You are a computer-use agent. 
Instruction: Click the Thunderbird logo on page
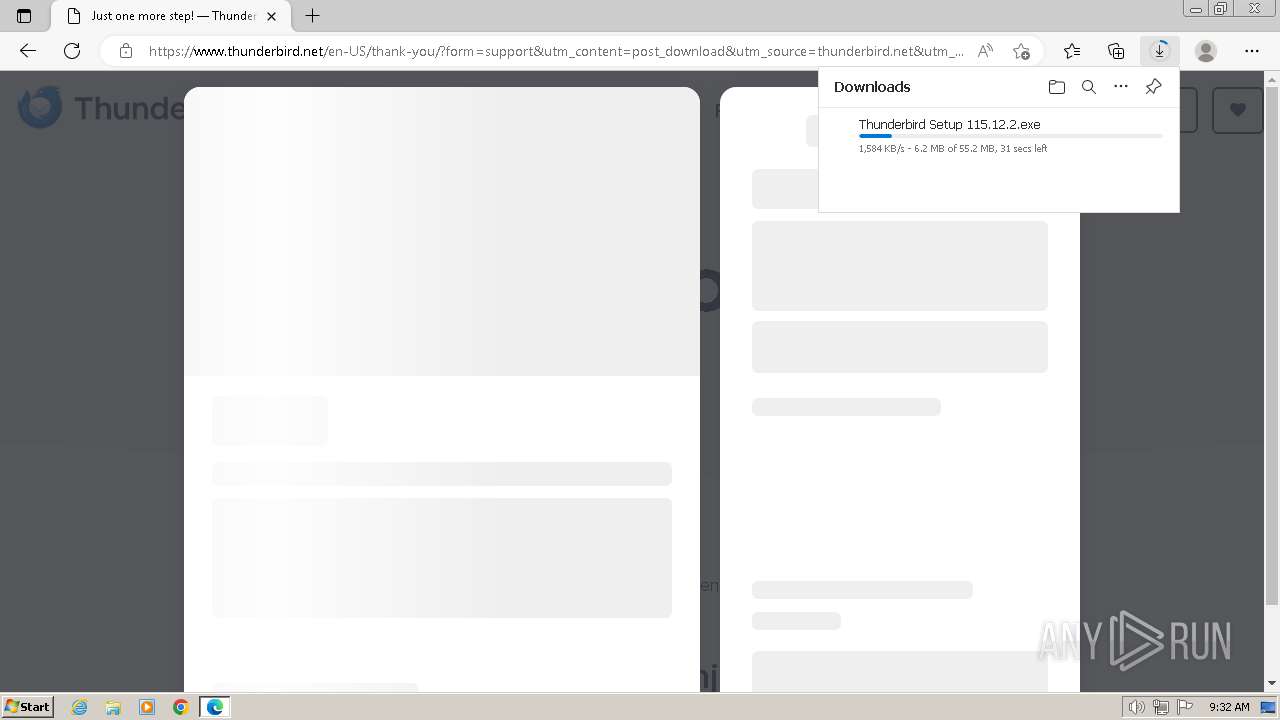pos(101,108)
